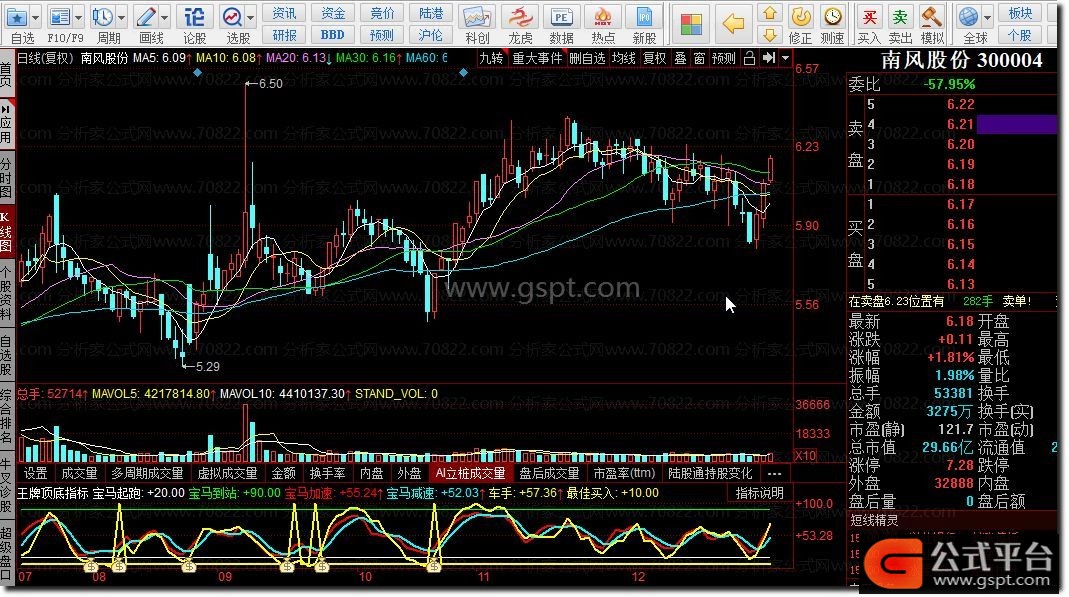
Task: Toggle the chart 预测 forecast option
Action: [x=724, y=59]
